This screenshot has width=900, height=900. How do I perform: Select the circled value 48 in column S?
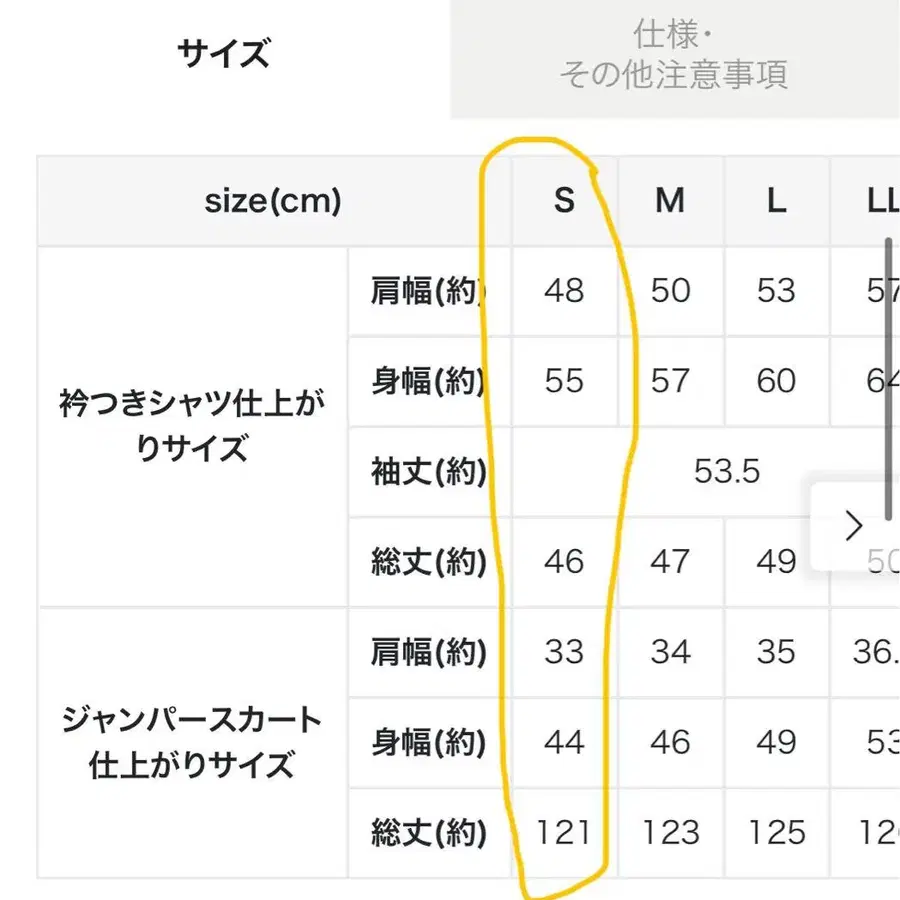tap(564, 291)
